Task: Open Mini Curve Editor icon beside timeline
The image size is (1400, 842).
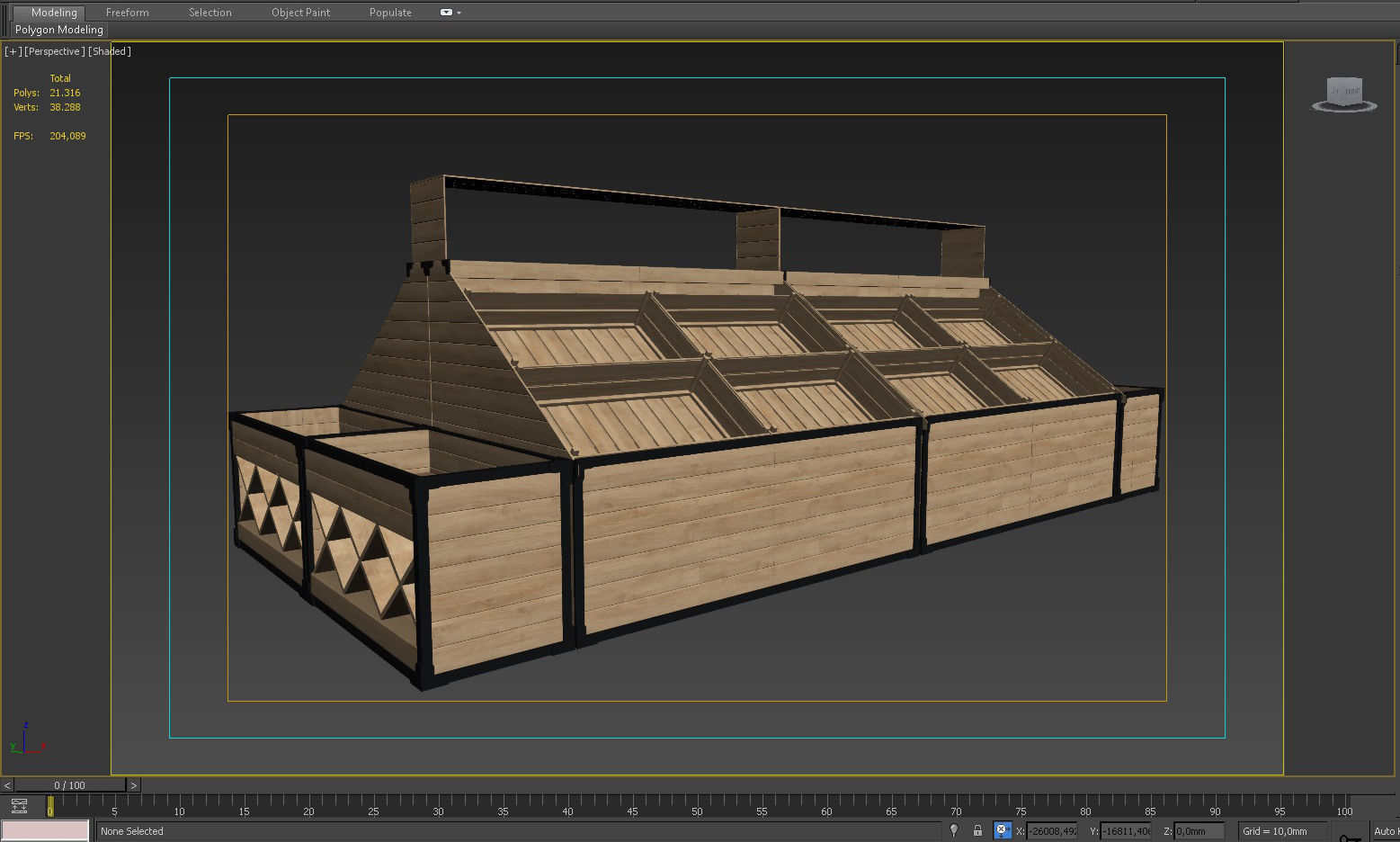Action: 19,806
